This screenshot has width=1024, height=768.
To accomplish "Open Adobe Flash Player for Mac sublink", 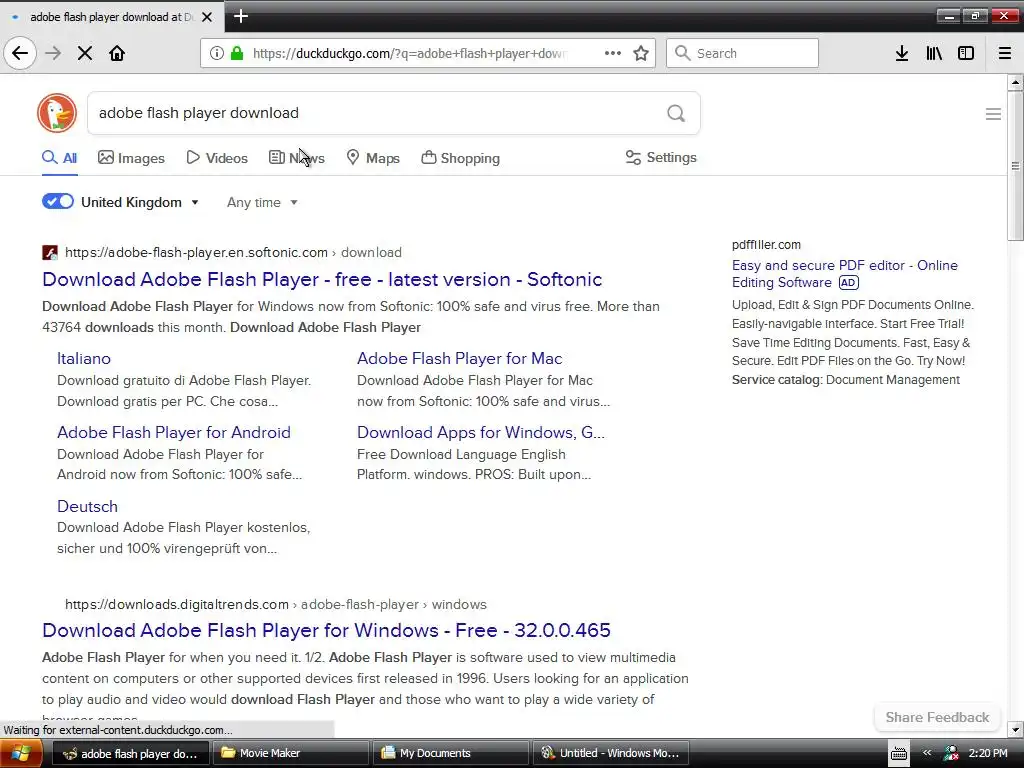I will [459, 359].
